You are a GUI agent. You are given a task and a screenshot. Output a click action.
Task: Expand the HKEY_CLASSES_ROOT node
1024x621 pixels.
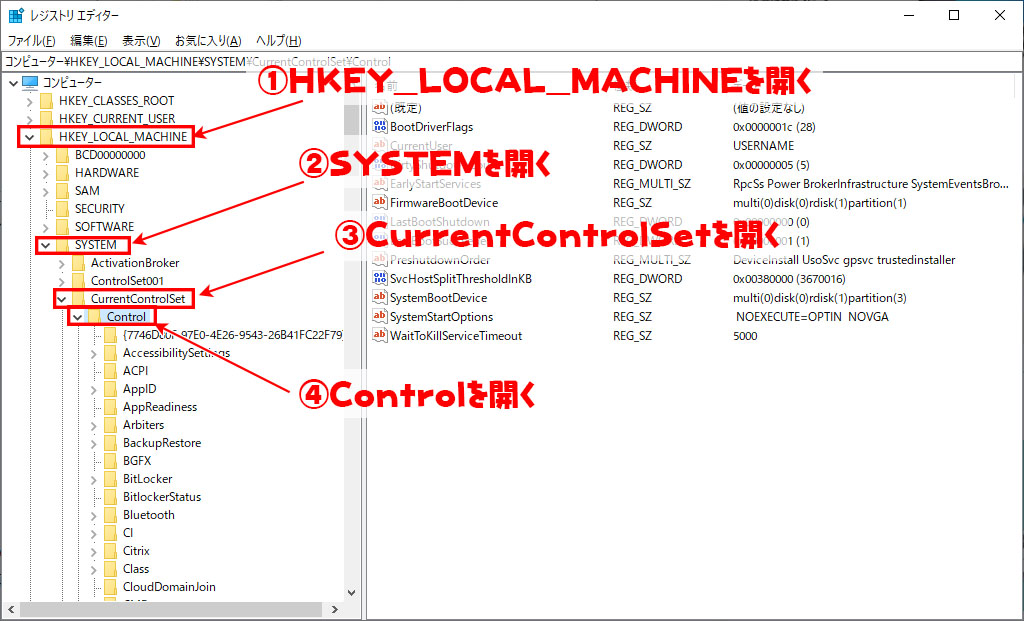pyautogui.click(x=29, y=101)
